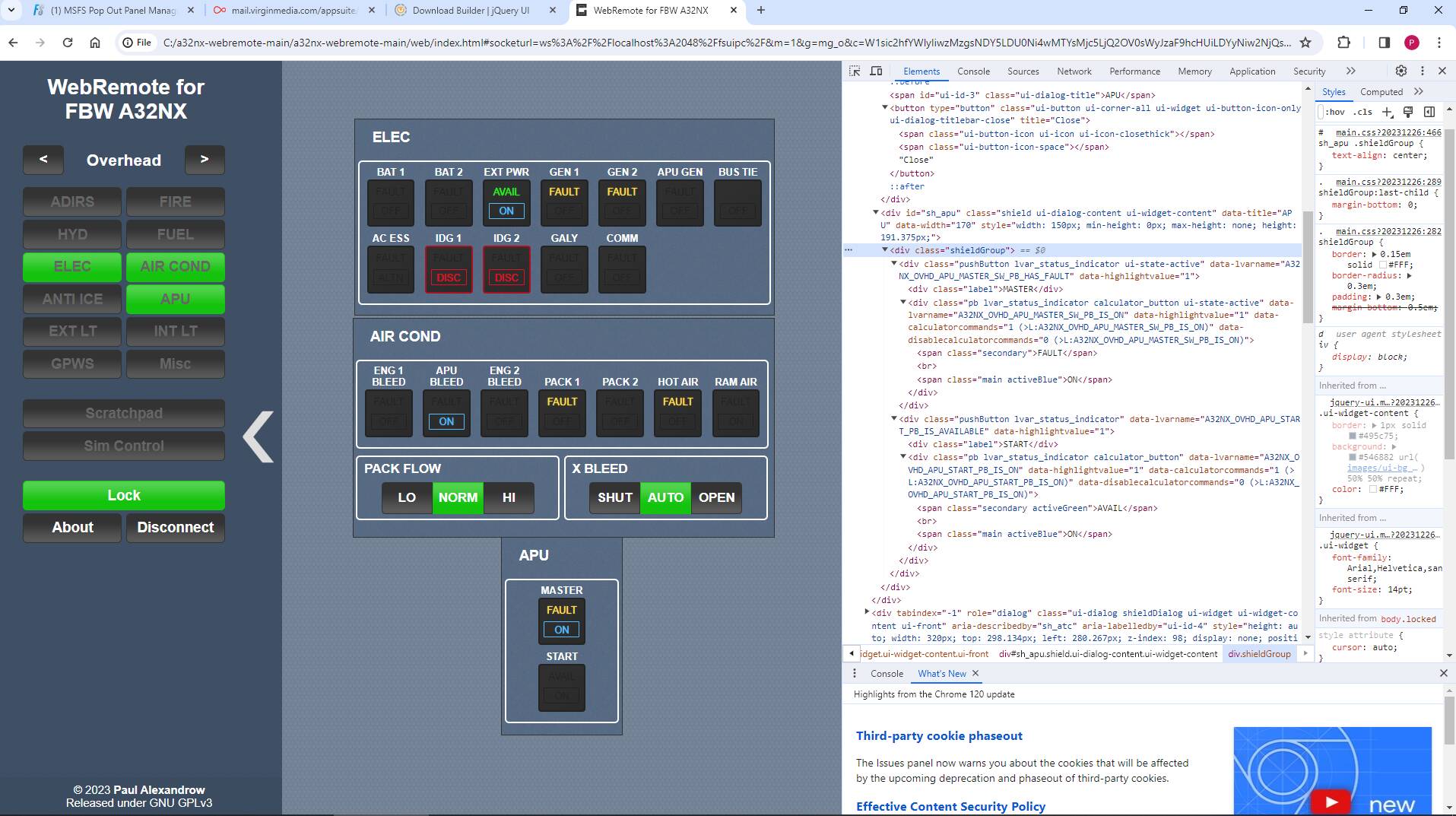Switch to the Console tab in DevTools
The height and width of the screenshot is (816, 1456).
(973, 71)
